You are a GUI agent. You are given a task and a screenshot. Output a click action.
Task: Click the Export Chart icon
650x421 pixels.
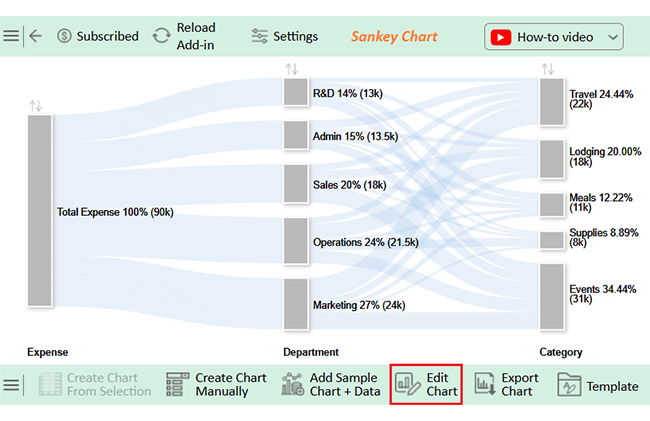(x=485, y=383)
